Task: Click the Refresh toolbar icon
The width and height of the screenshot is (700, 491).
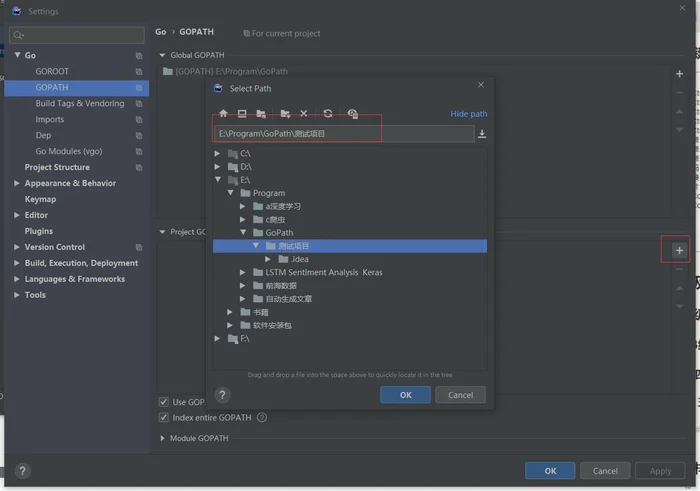Action: pyautogui.click(x=328, y=113)
